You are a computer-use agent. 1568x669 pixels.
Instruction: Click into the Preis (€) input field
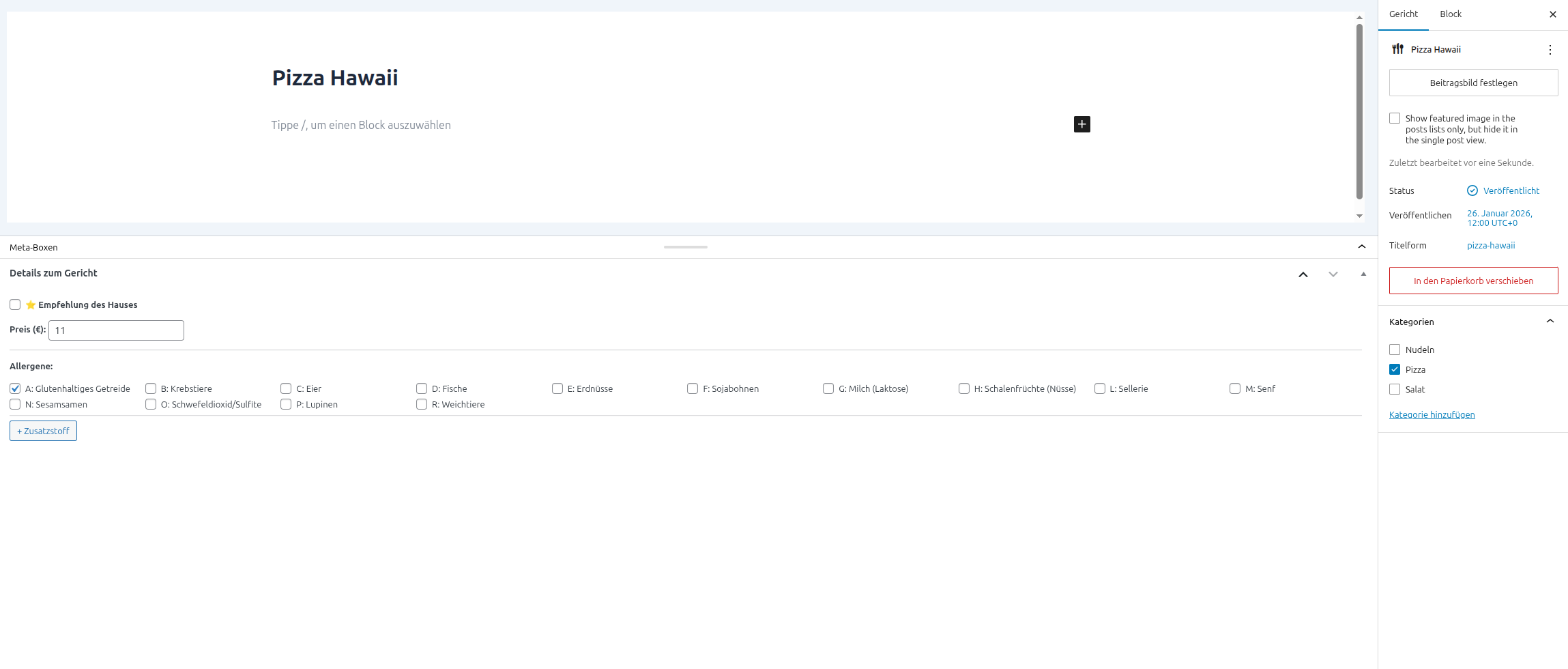tap(116, 330)
